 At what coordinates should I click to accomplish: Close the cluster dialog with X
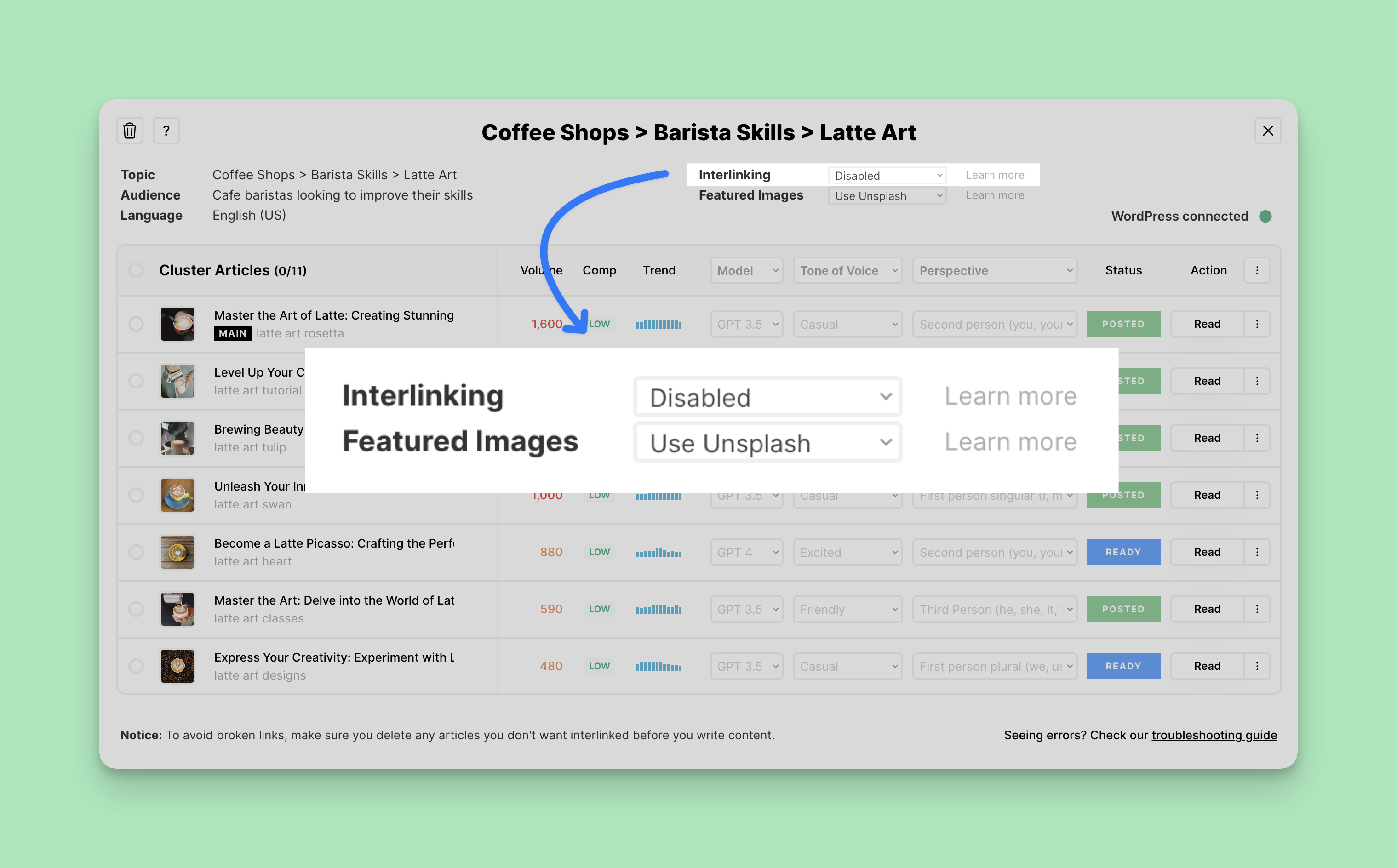click(x=1268, y=131)
